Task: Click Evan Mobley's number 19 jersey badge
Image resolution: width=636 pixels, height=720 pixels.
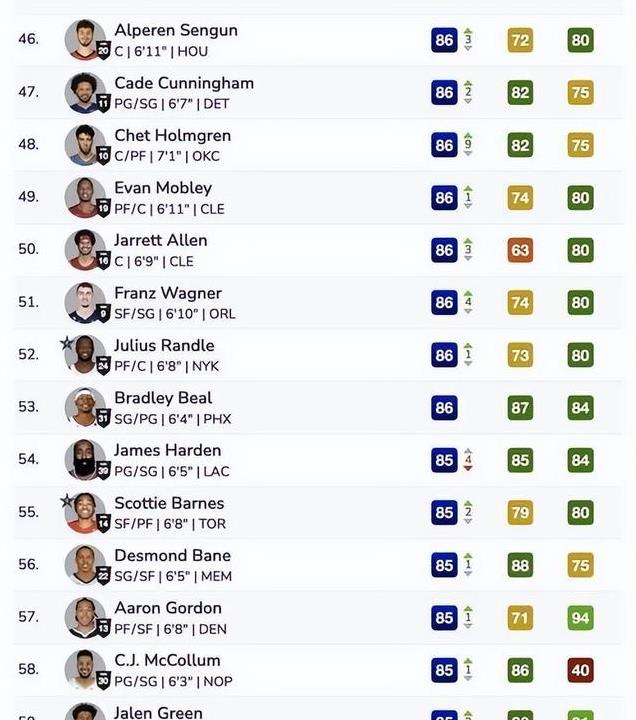Action: (104, 208)
